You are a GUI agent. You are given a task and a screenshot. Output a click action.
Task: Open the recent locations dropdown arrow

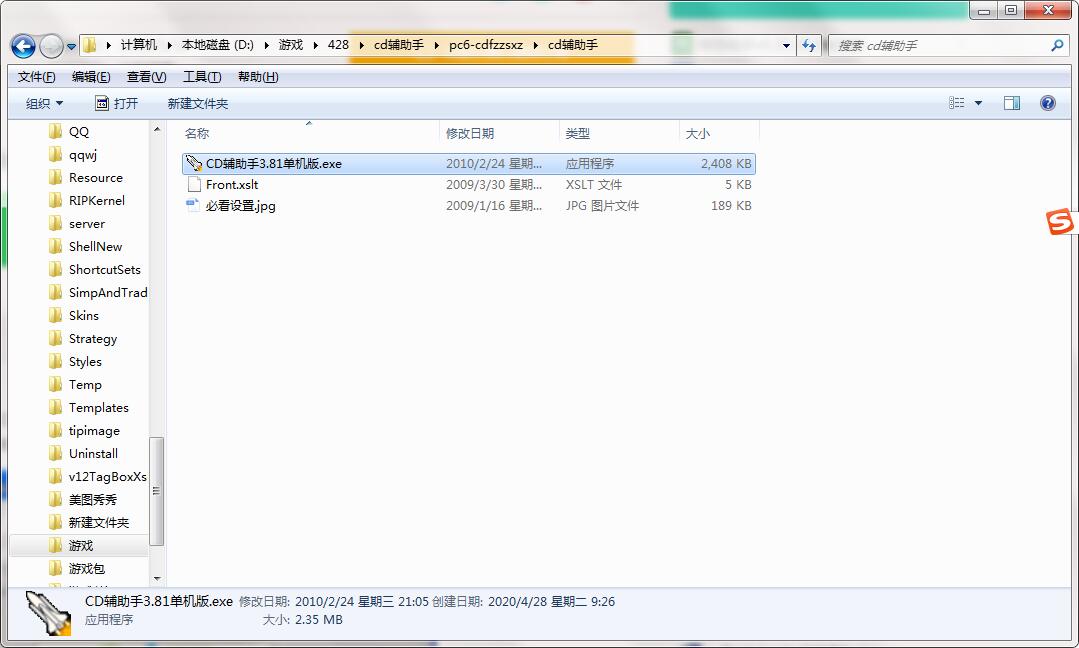72,46
